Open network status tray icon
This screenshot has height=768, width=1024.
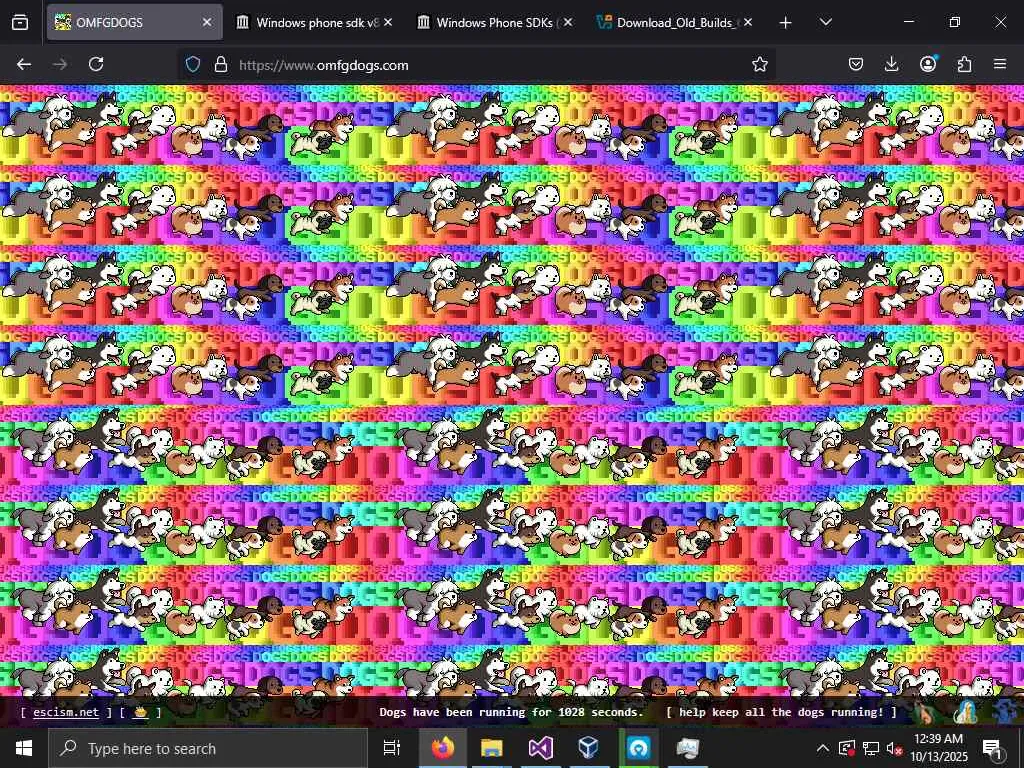point(871,748)
